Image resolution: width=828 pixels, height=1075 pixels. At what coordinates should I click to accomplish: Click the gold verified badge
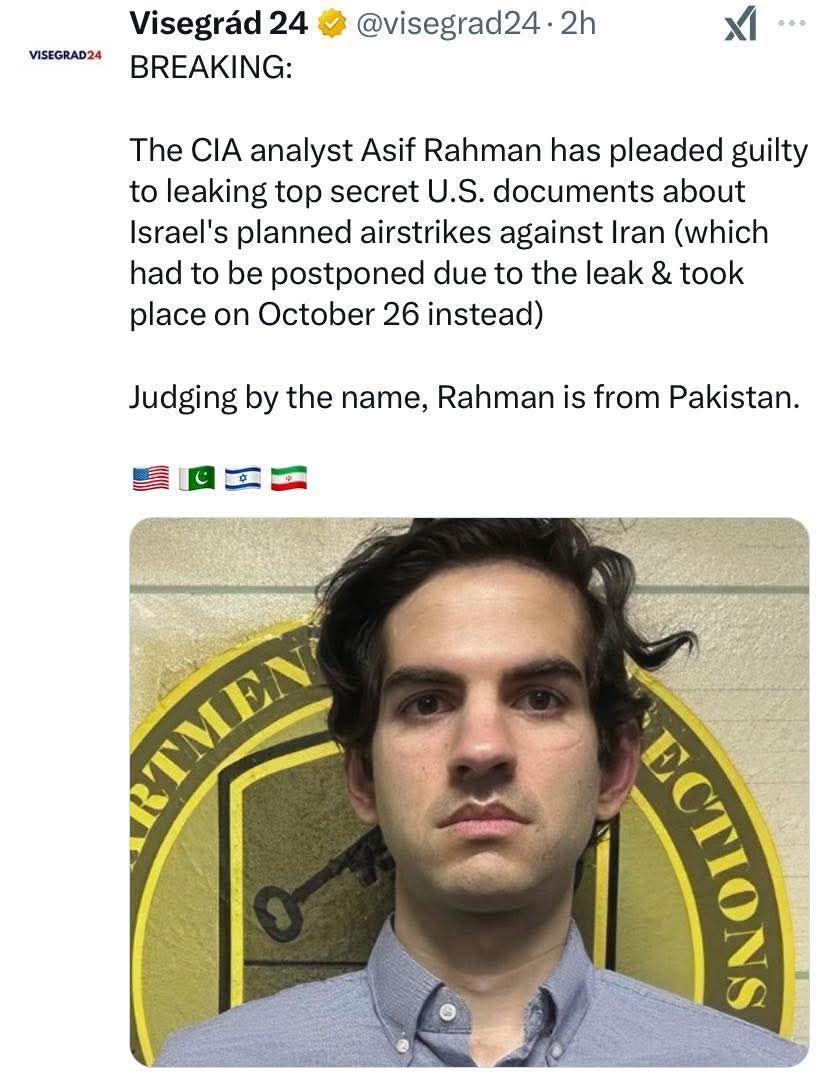click(x=332, y=25)
